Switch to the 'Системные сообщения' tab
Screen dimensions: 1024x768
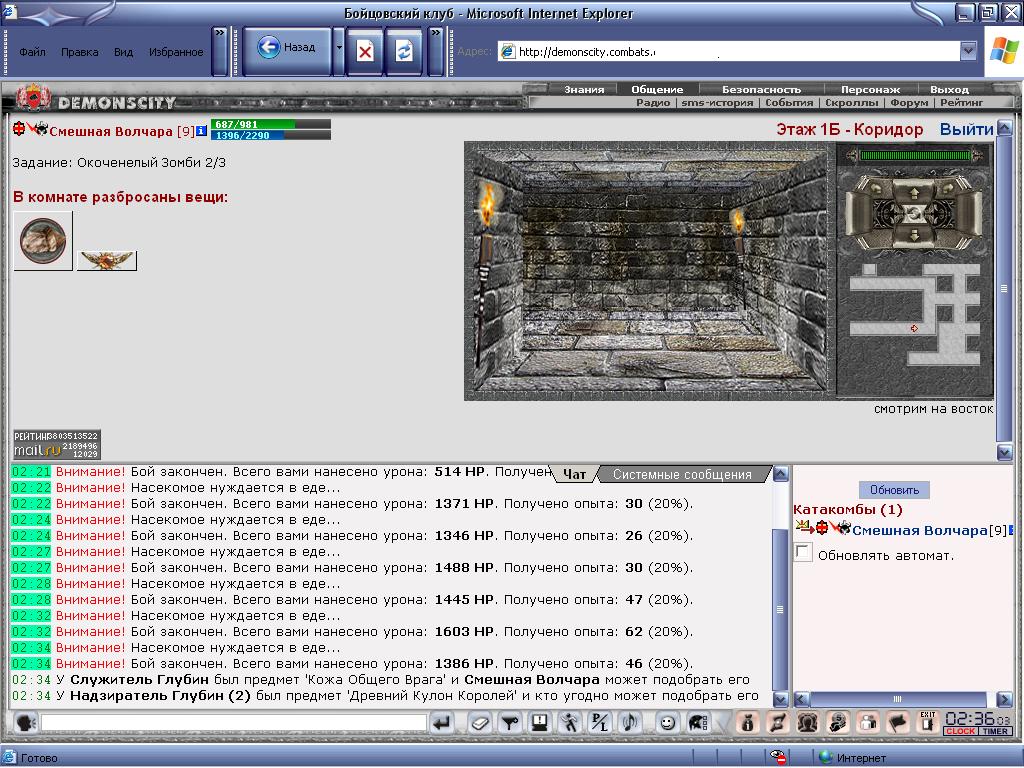(682, 475)
